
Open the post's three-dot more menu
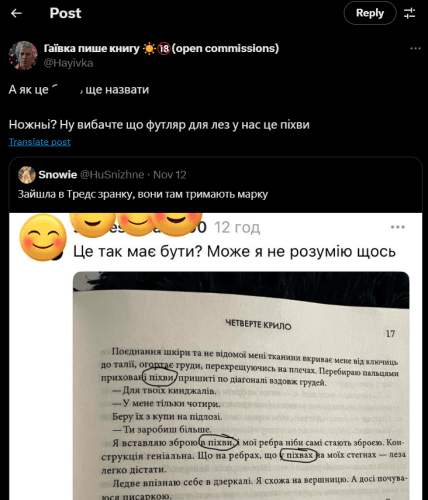tap(415, 49)
